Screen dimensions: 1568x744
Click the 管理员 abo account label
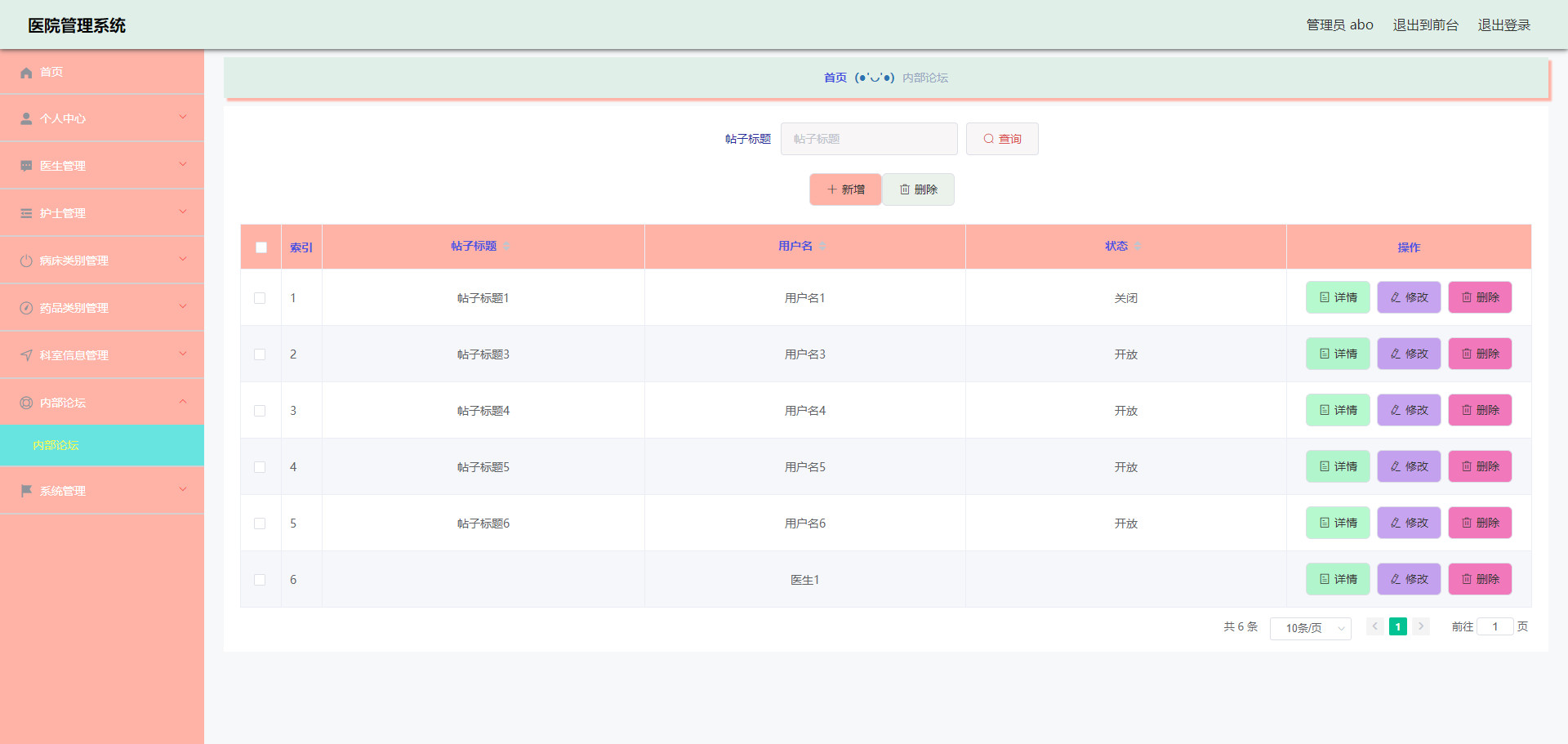tap(1339, 25)
